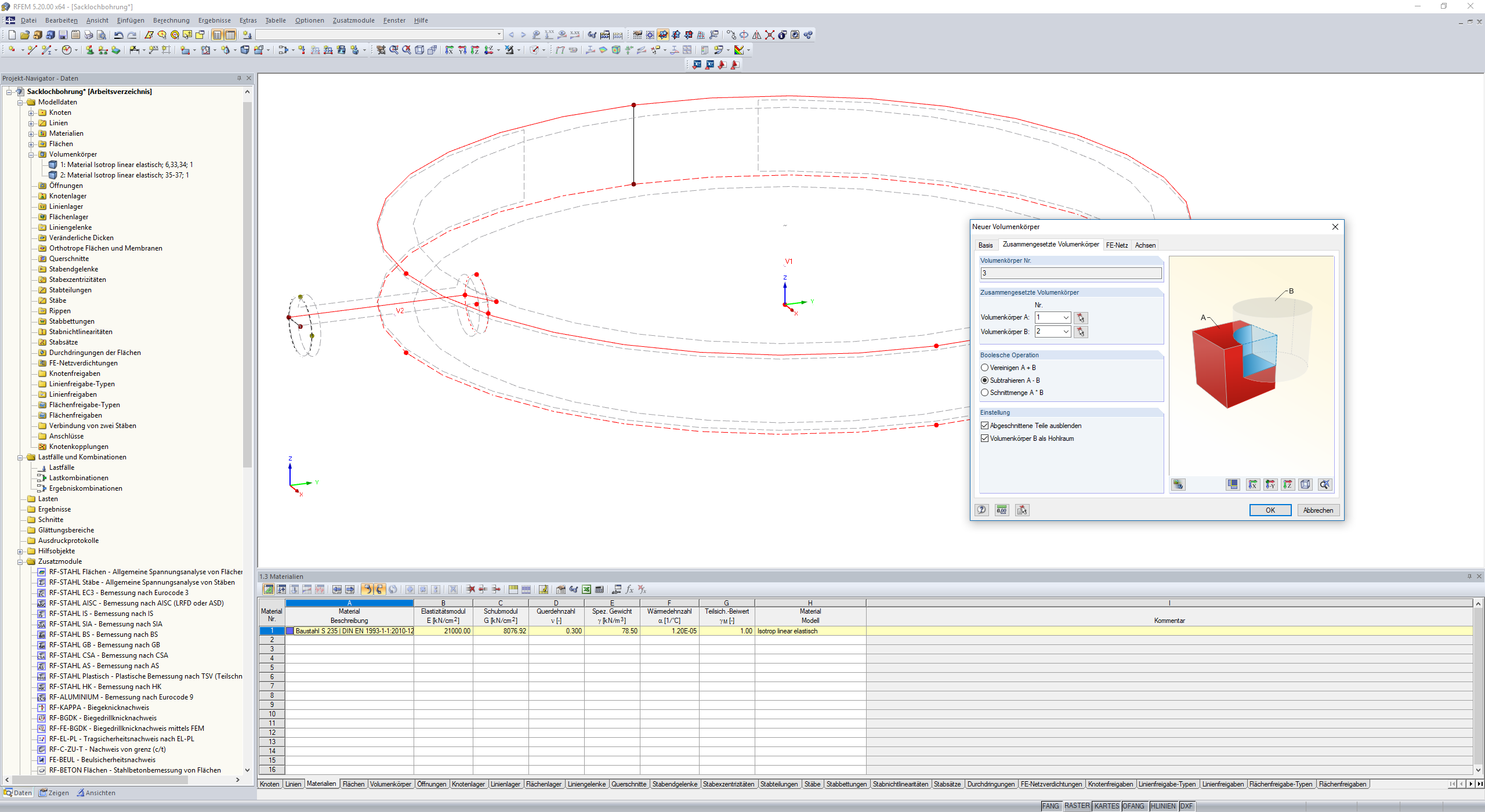Open the dialog help button
1485x812 pixels.
tap(981, 510)
